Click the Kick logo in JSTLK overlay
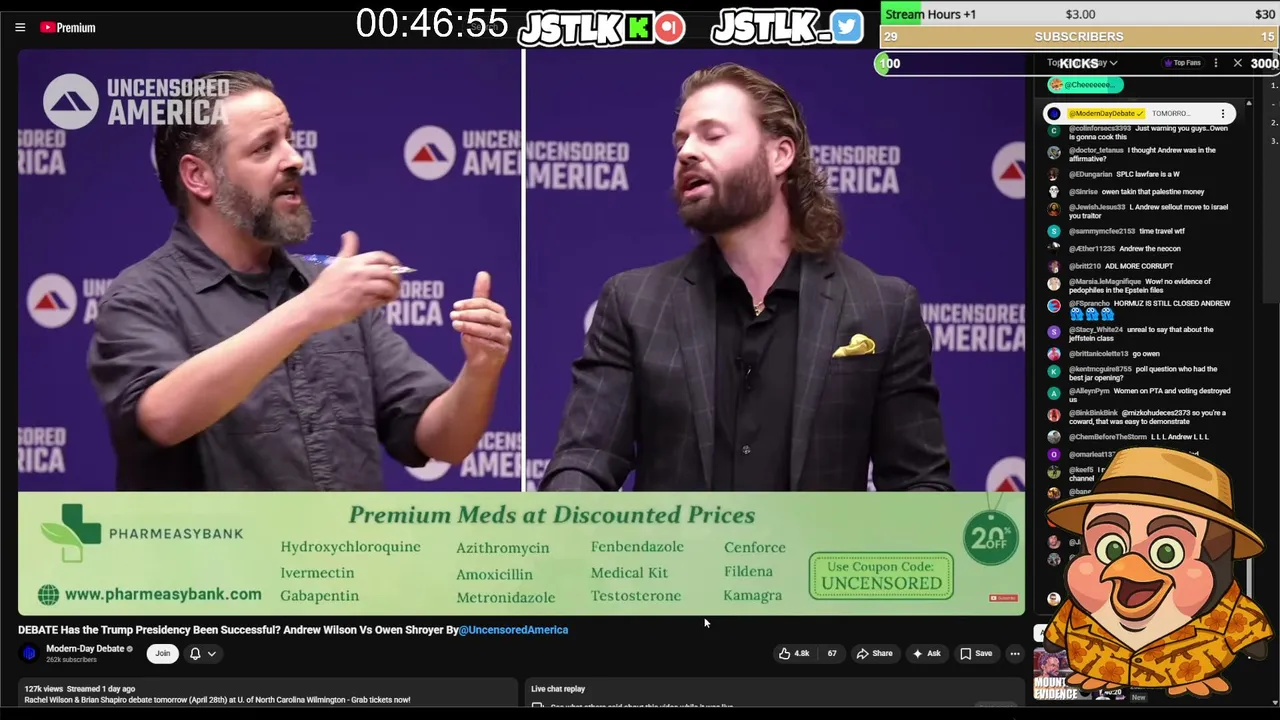 638,28
